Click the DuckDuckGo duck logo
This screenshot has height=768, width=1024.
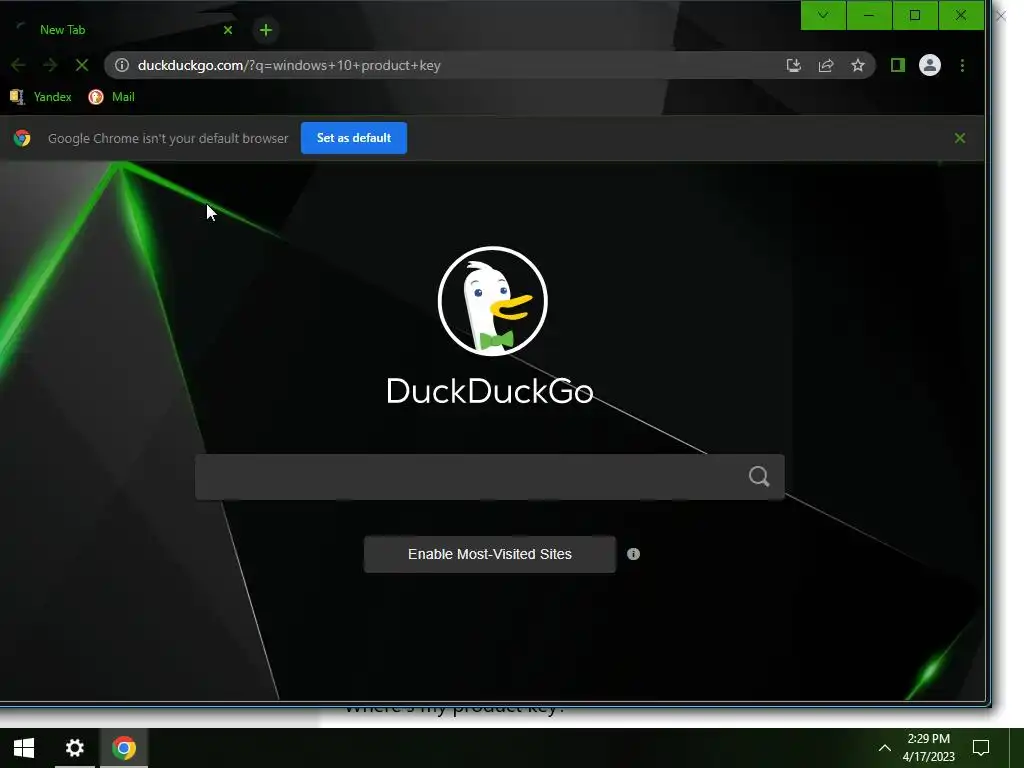(x=492, y=301)
